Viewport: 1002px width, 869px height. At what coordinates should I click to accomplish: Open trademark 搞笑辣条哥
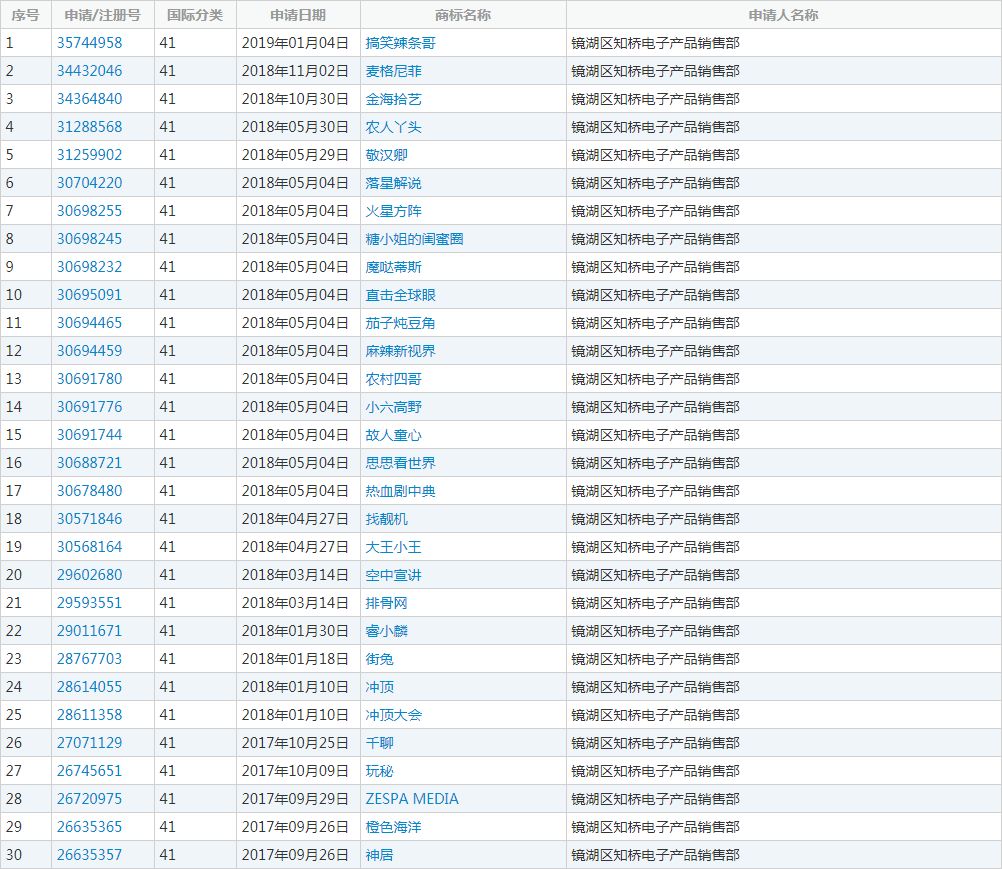click(401, 43)
